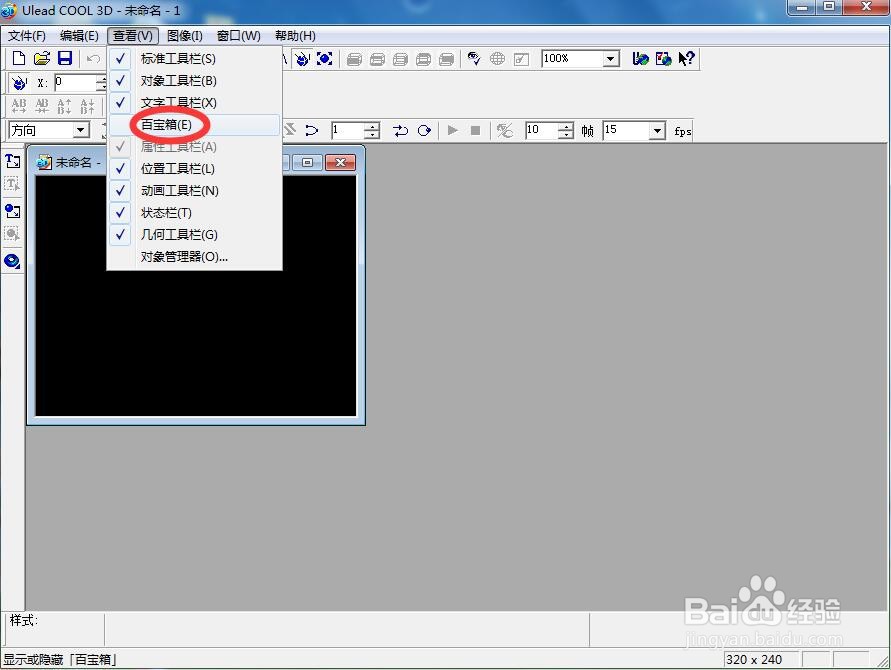Click the checkmark box icon left of zoom
Screen dimensions: 891x670
point(521,59)
